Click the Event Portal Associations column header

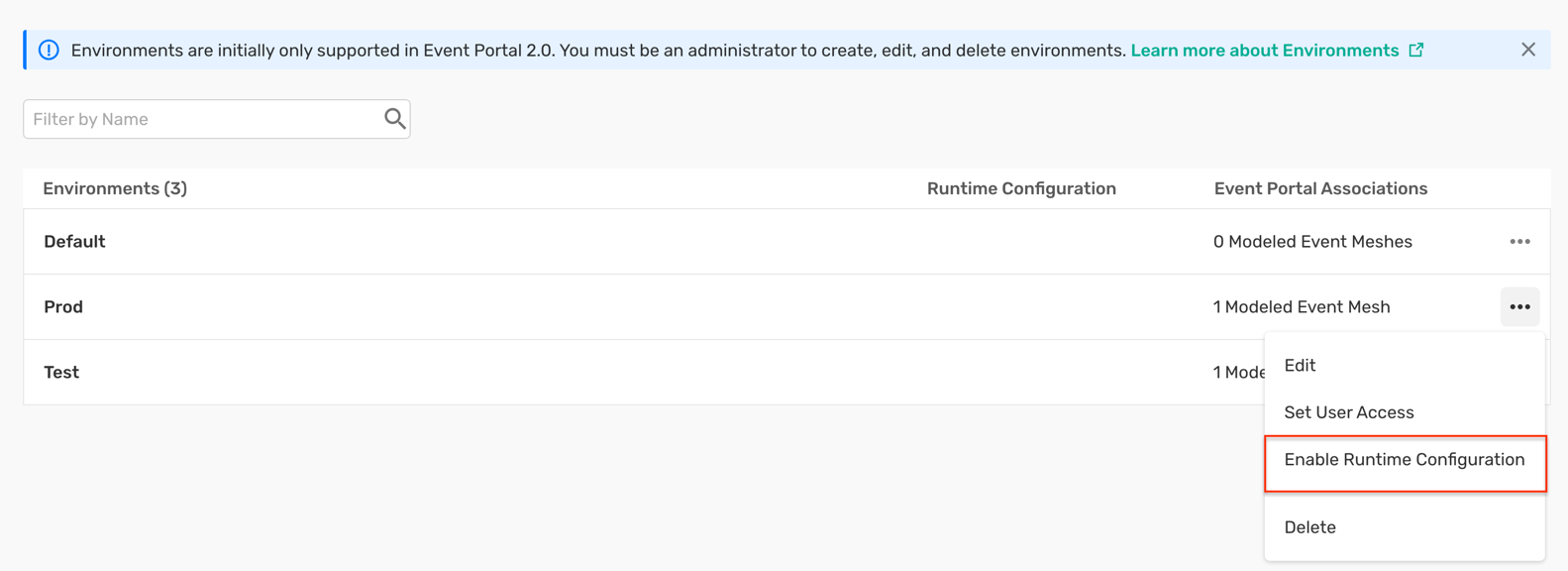coord(1320,188)
